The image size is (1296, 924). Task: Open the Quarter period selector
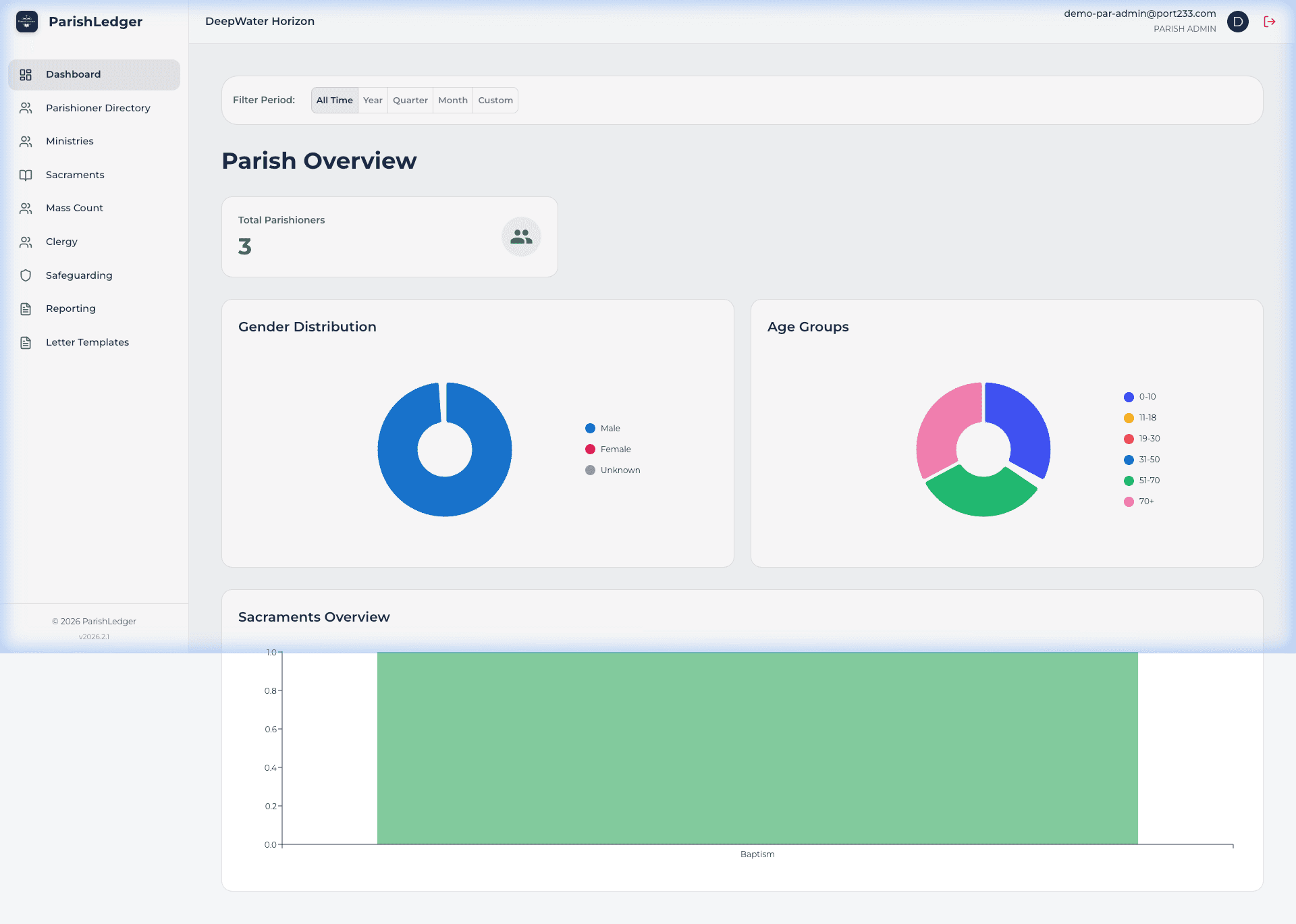pos(410,100)
